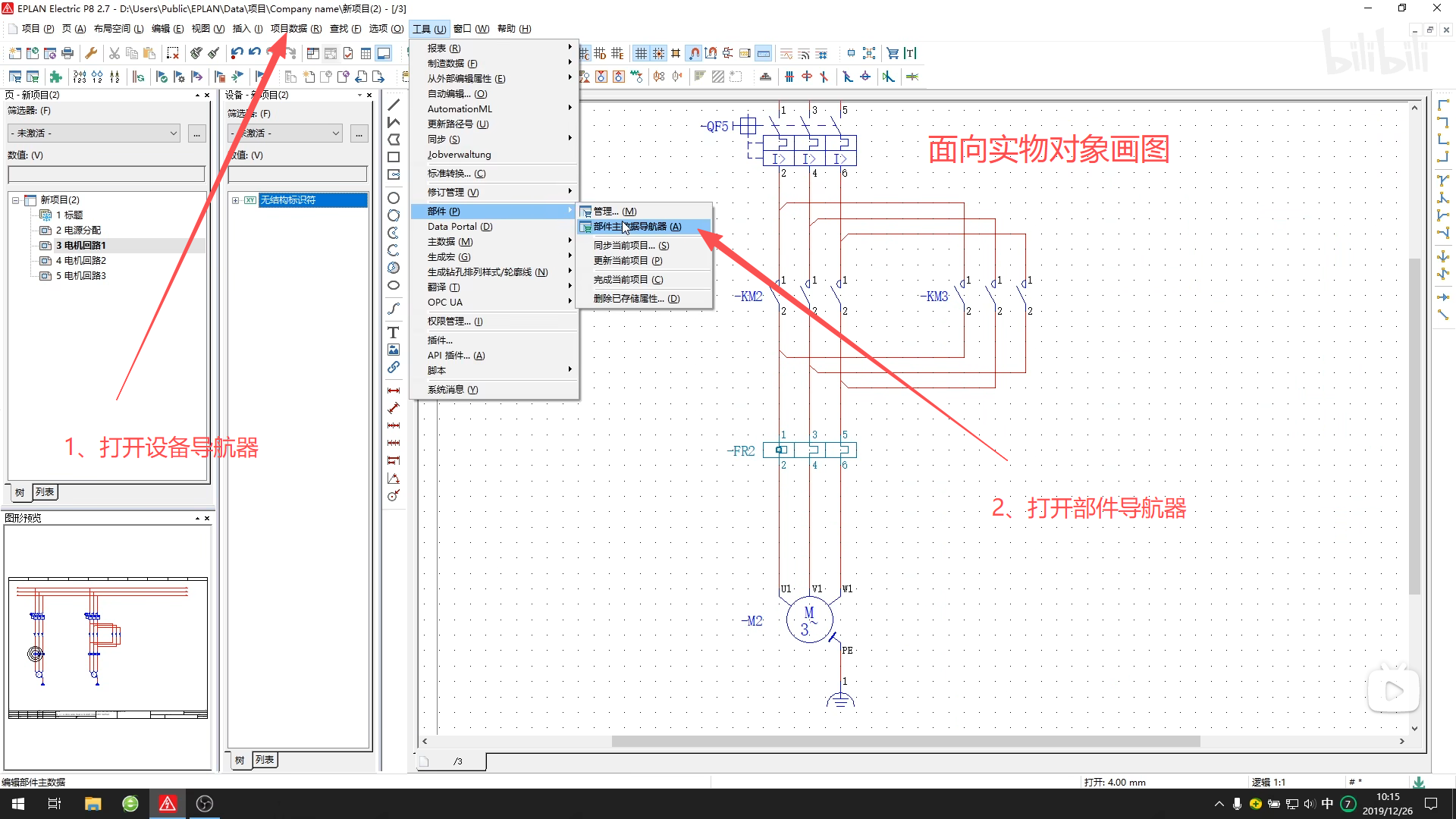Select the Text tool T icon
Viewport: 1456px width, 819px height.
(x=393, y=332)
